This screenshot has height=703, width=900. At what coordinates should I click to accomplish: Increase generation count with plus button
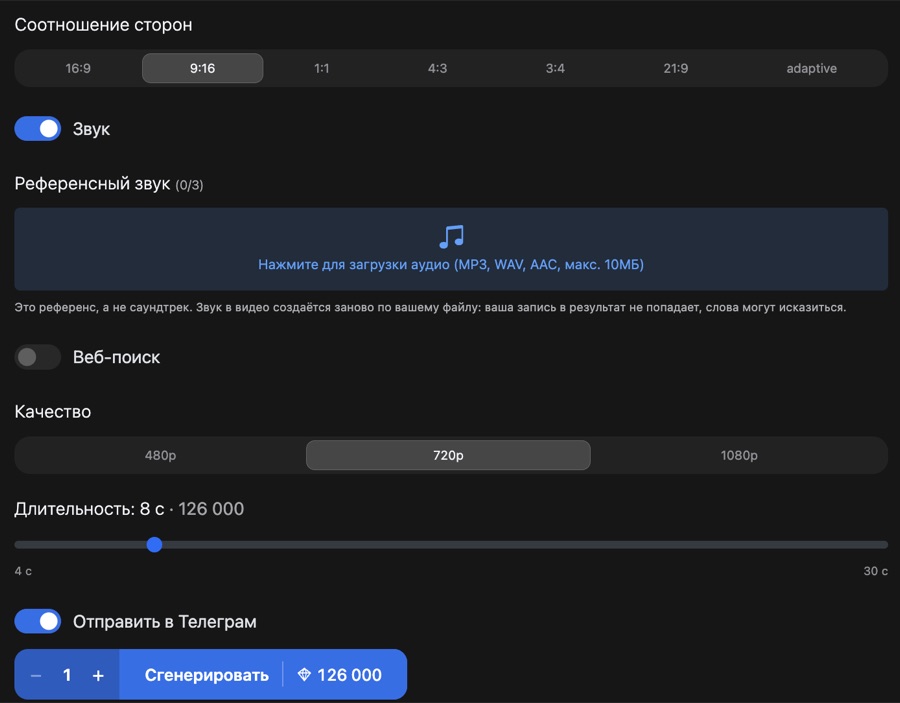pos(98,675)
